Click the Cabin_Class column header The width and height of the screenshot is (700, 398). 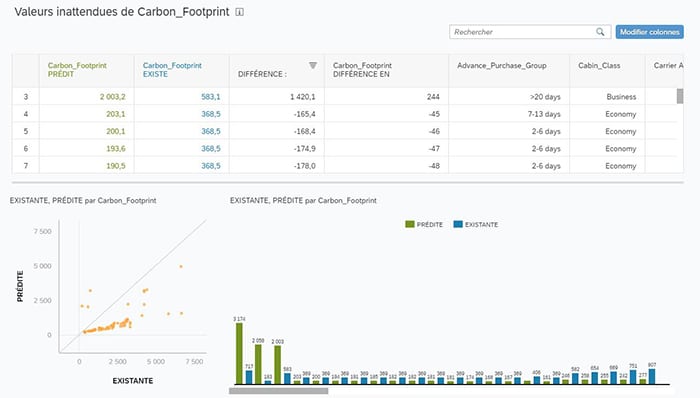point(608,70)
